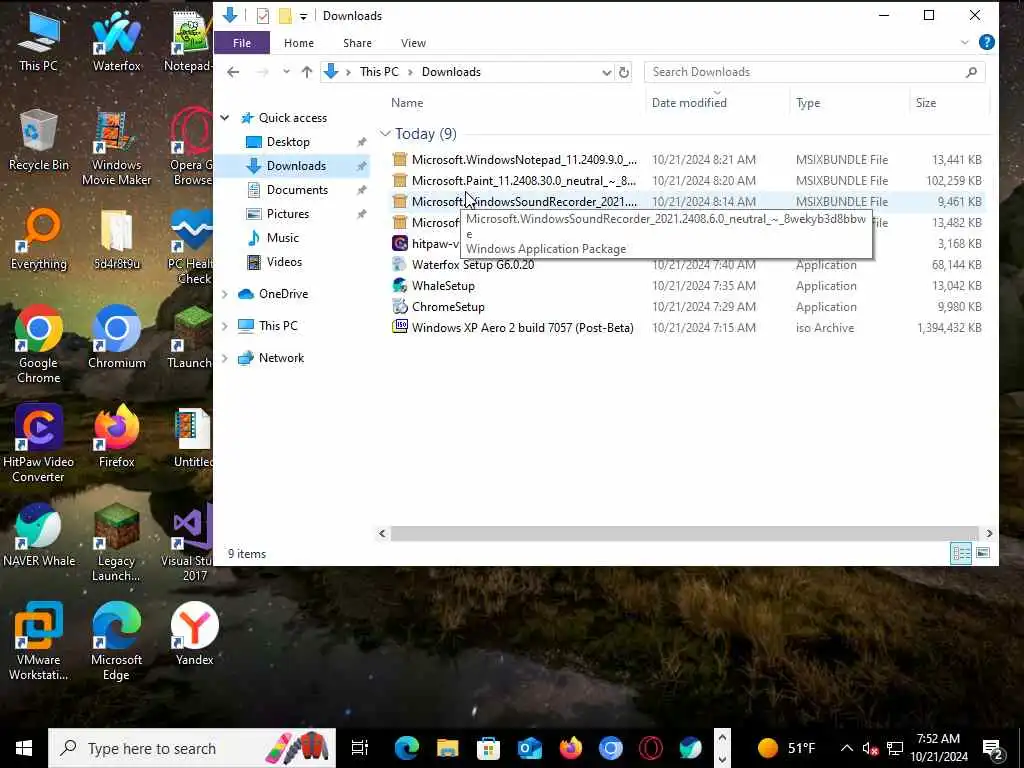Select VMware Workstation desktop shortcut
1024x768 pixels.
[x=39, y=642]
